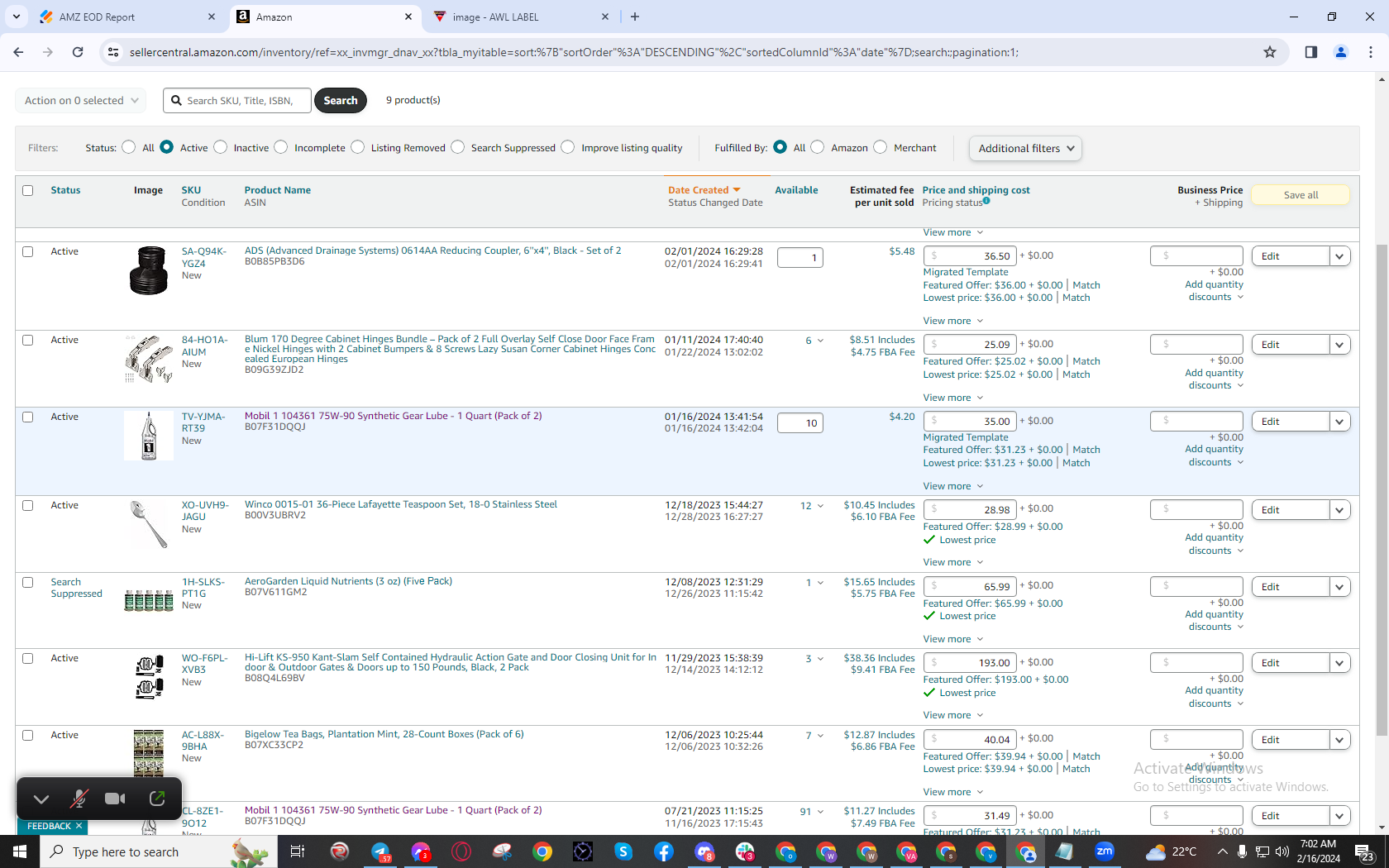Screen dimensions: 1389x868
Task: Open Telegram from the taskbar
Action: click(x=380, y=851)
